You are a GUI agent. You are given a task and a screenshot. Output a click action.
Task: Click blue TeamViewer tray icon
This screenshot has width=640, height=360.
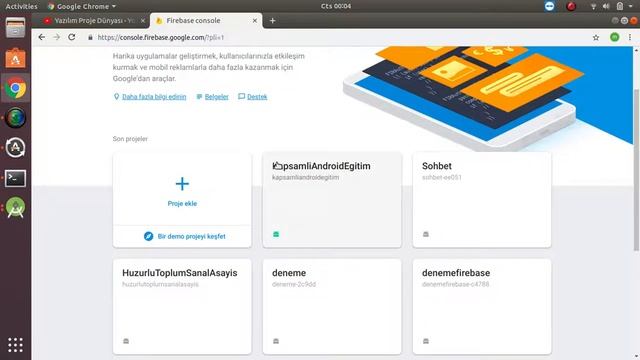click(x=549, y=6)
